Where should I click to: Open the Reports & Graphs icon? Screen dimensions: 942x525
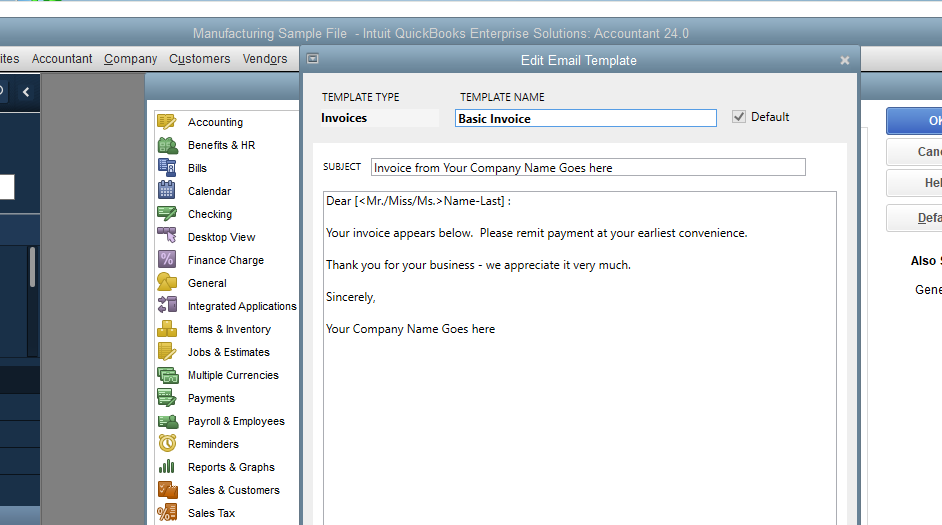pyautogui.click(x=166, y=466)
